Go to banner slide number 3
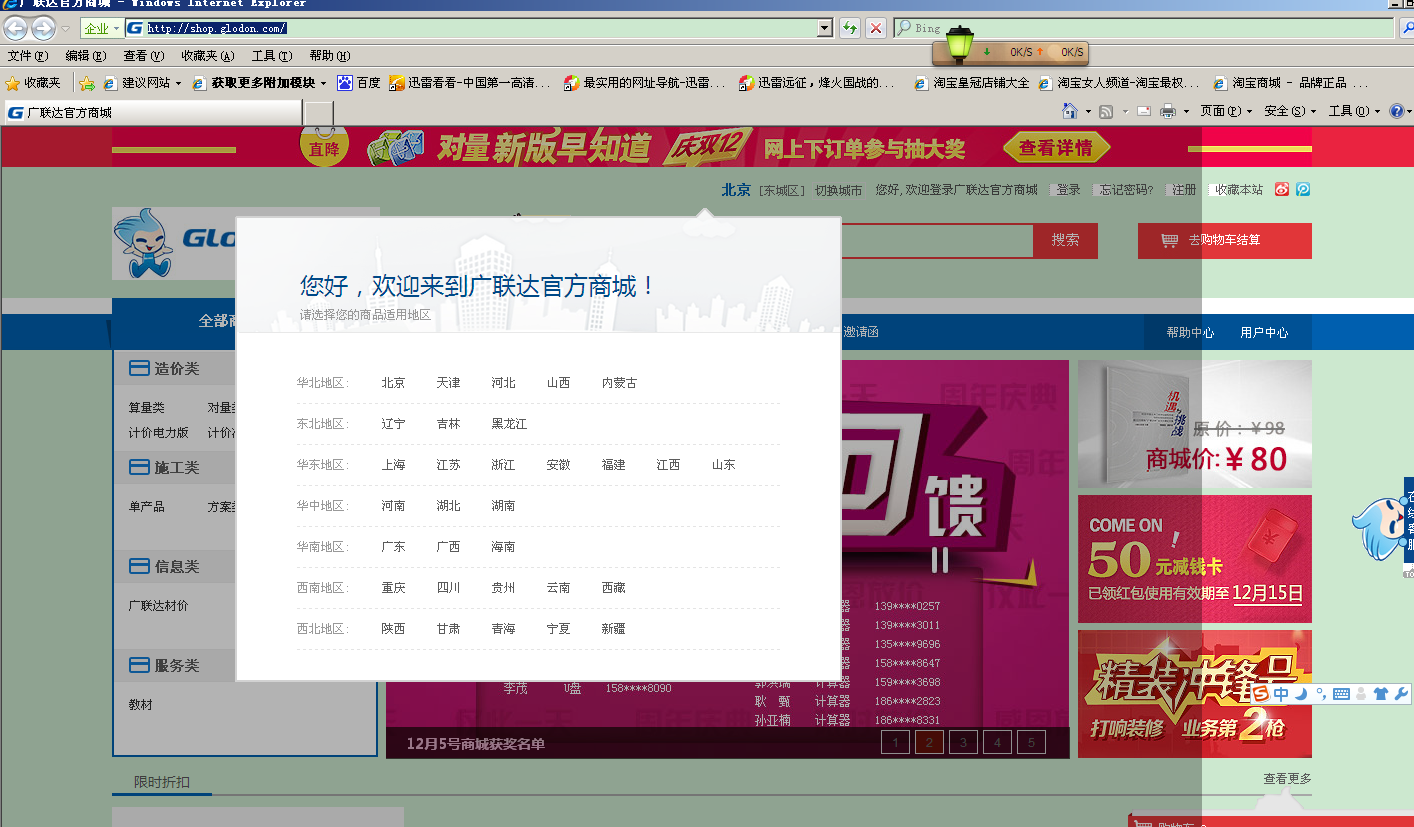 pos(963,742)
